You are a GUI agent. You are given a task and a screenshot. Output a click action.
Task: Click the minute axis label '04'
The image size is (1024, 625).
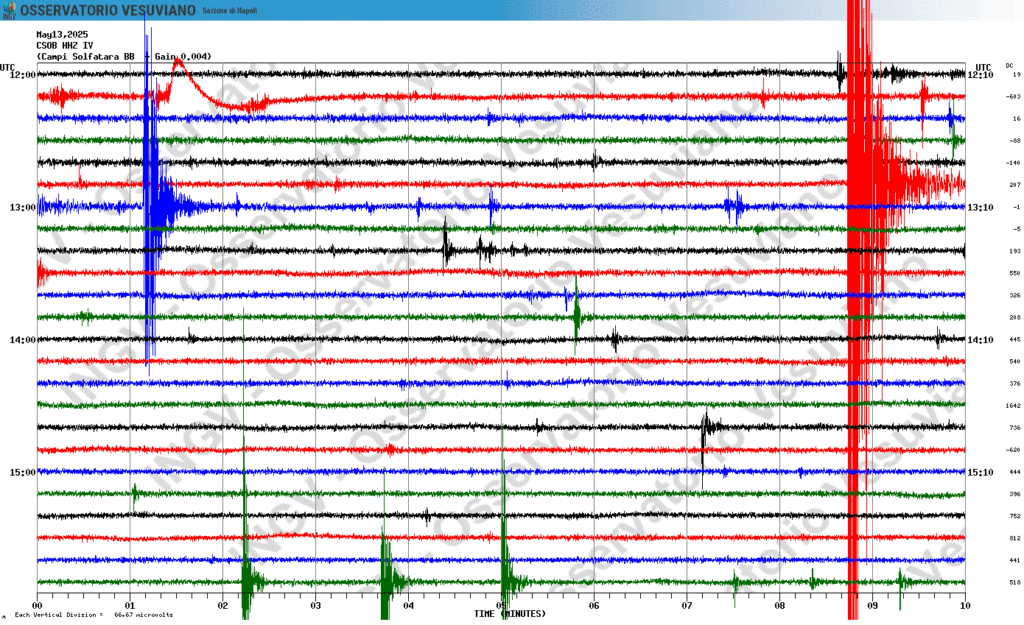click(x=408, y=606)
